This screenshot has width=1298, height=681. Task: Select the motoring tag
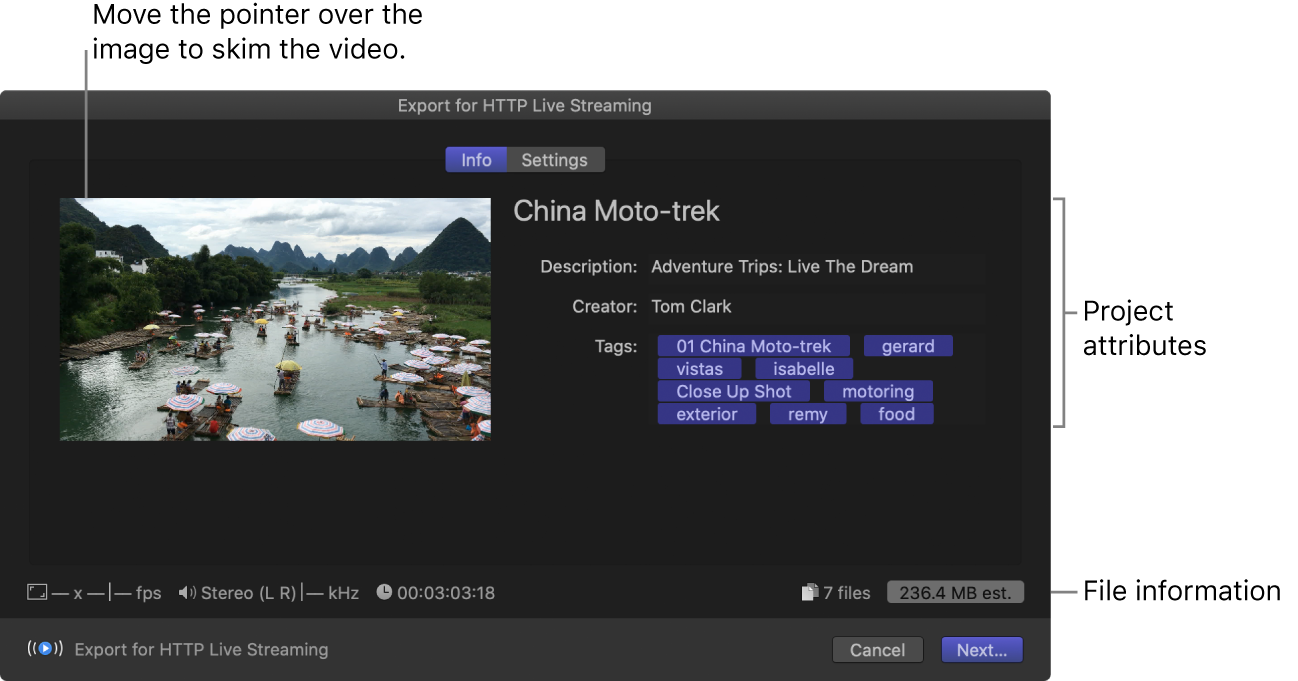pyautogui.click(x=878, y=391)
